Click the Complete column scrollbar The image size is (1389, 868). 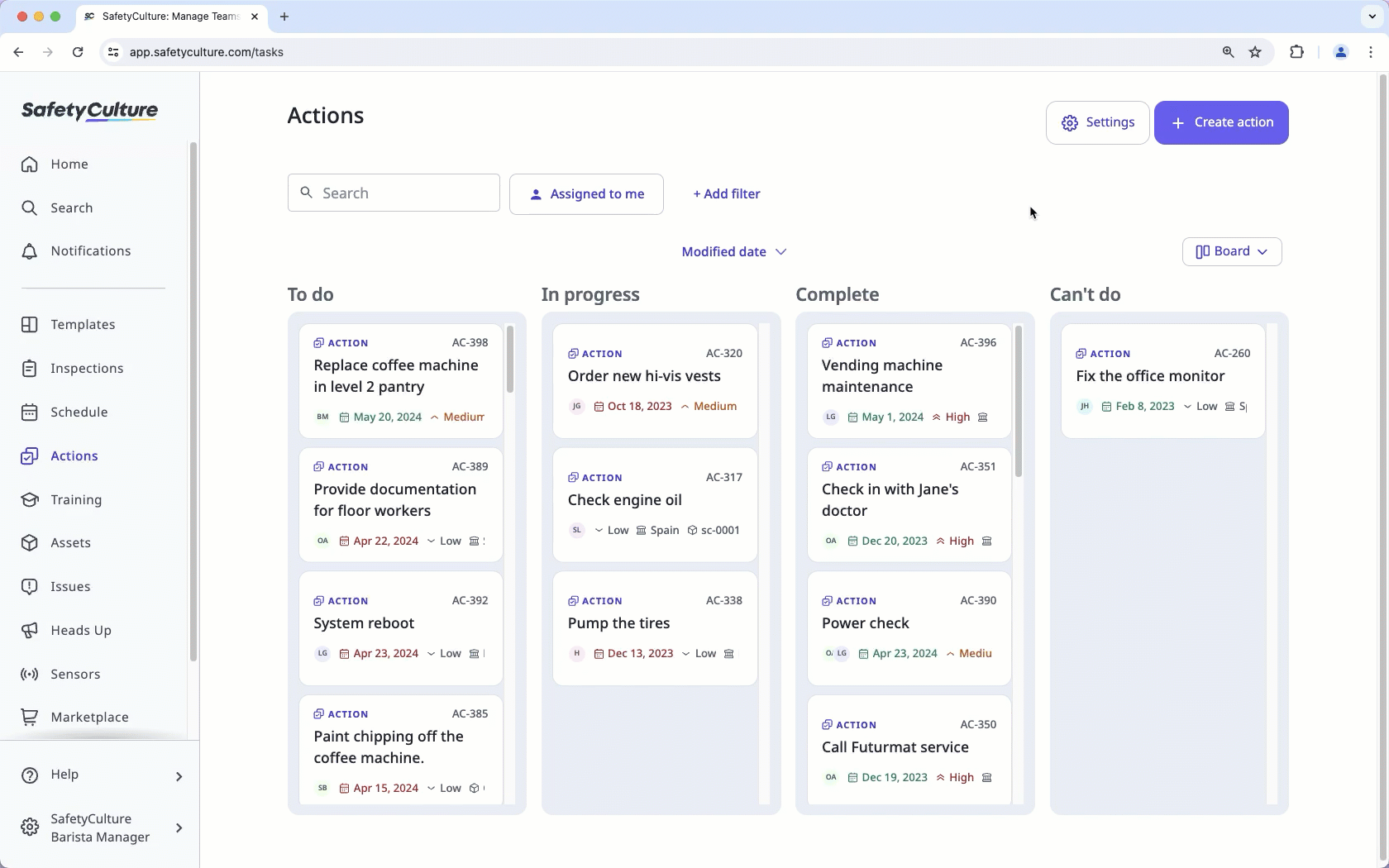coord(1019,401)
